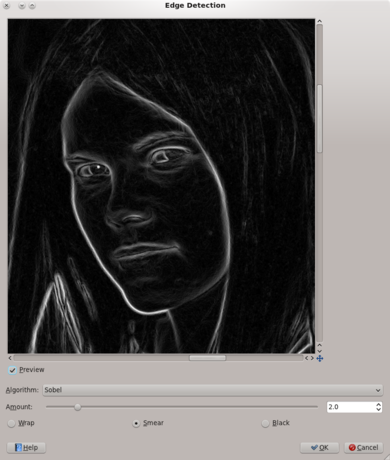Choose the Smear radio option
390x460 pixels.
coord(136,423)
